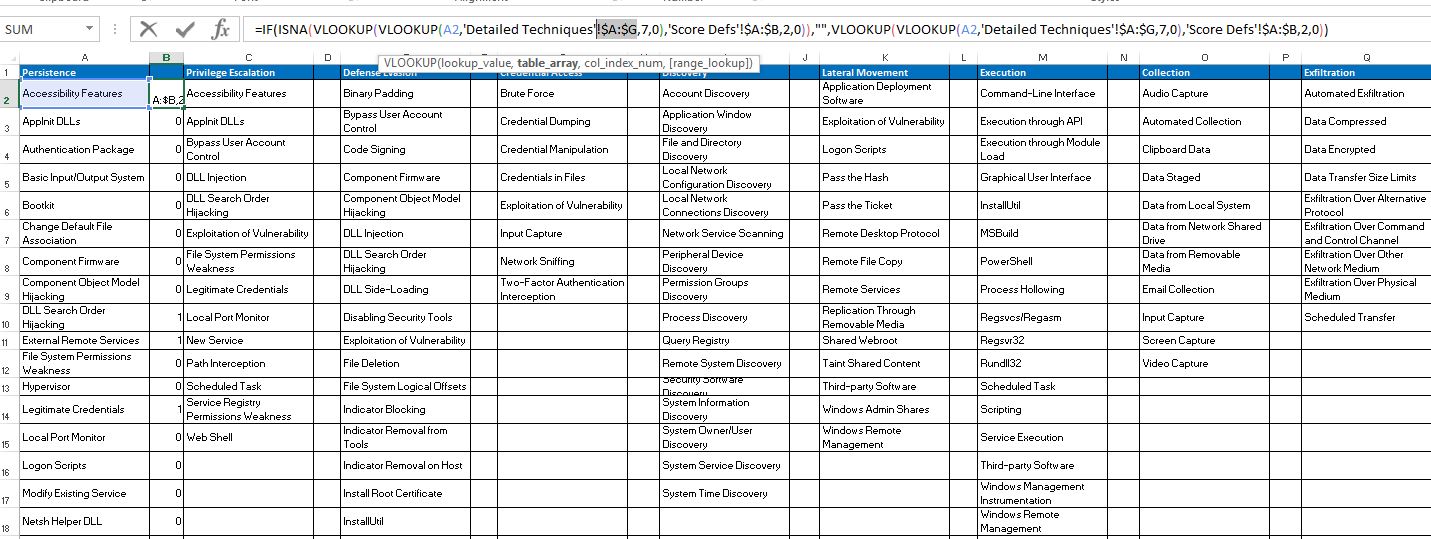
Task: Select the Accessibility Features cell in column A
Action: [x=84, y=93]
